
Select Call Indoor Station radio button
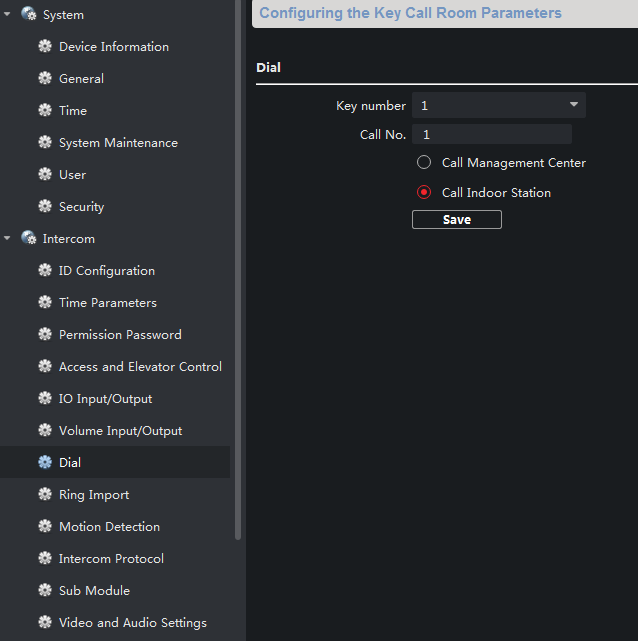click(424, 193)
